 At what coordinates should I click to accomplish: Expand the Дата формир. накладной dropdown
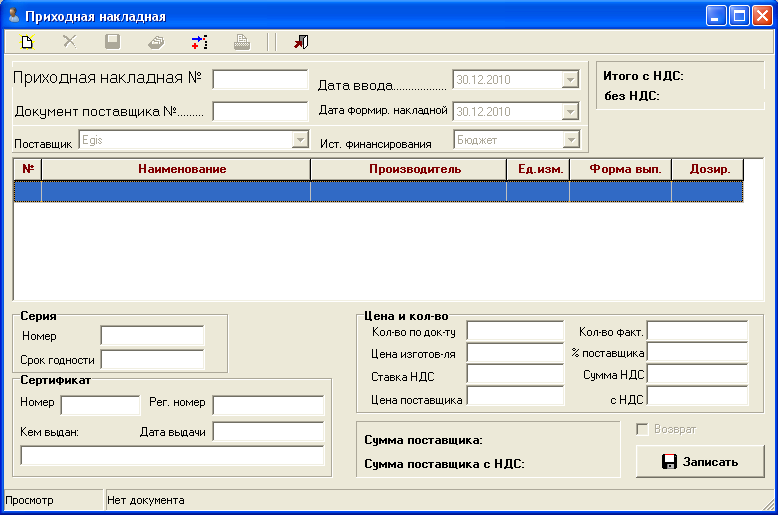(x=570, y=111)
